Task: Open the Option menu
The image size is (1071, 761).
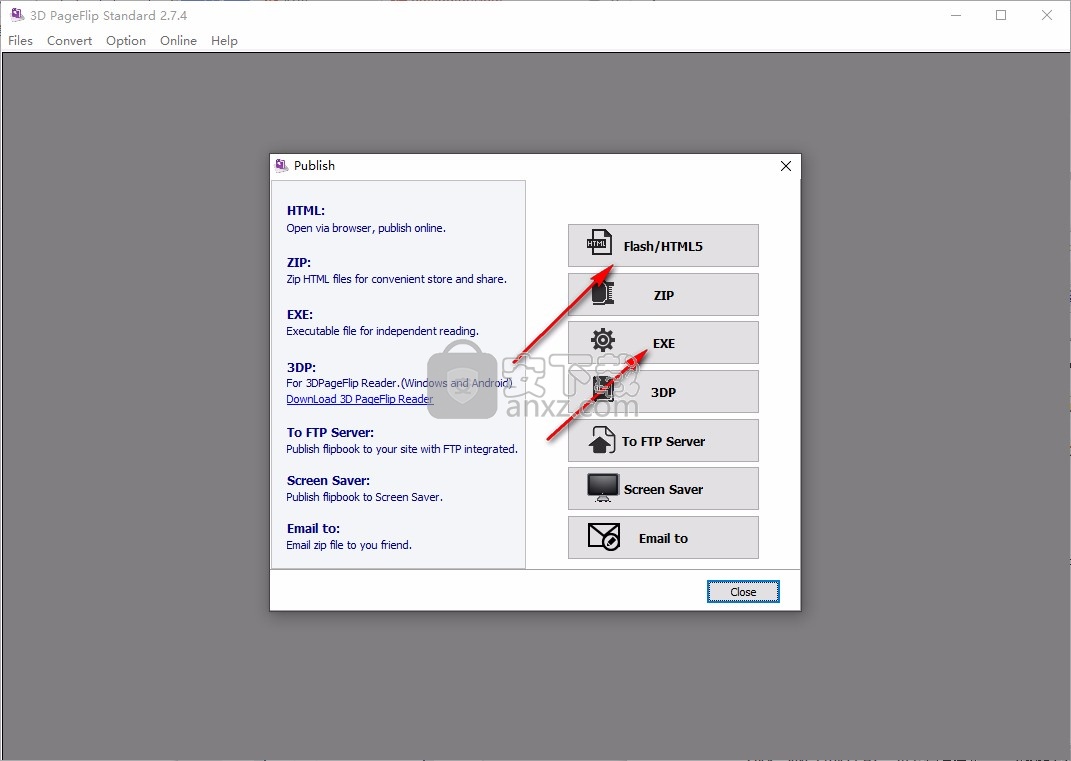Action: click(126, 40)
